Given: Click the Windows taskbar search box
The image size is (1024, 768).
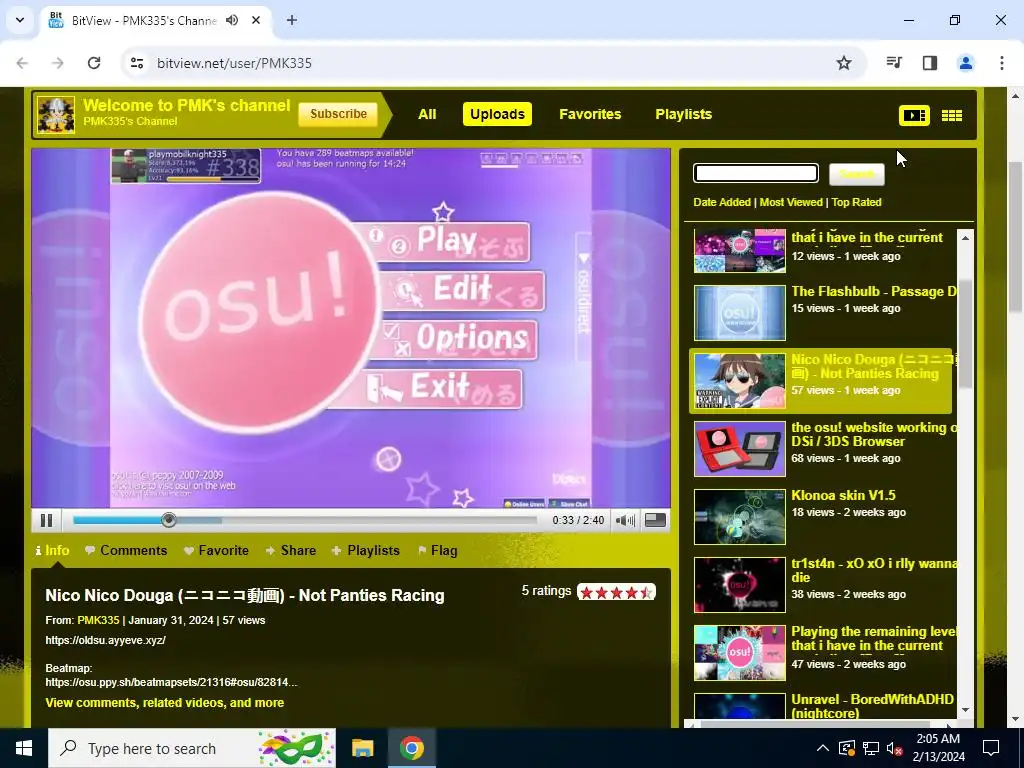Looking at the screenshot, I should pos(192,748).
